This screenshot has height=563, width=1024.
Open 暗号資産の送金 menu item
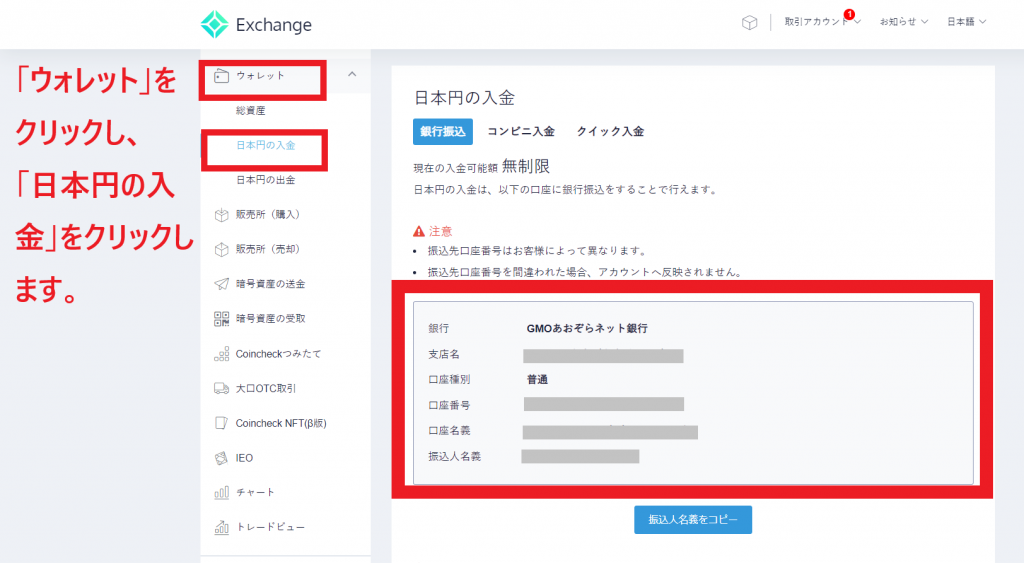tap(270, 283)
